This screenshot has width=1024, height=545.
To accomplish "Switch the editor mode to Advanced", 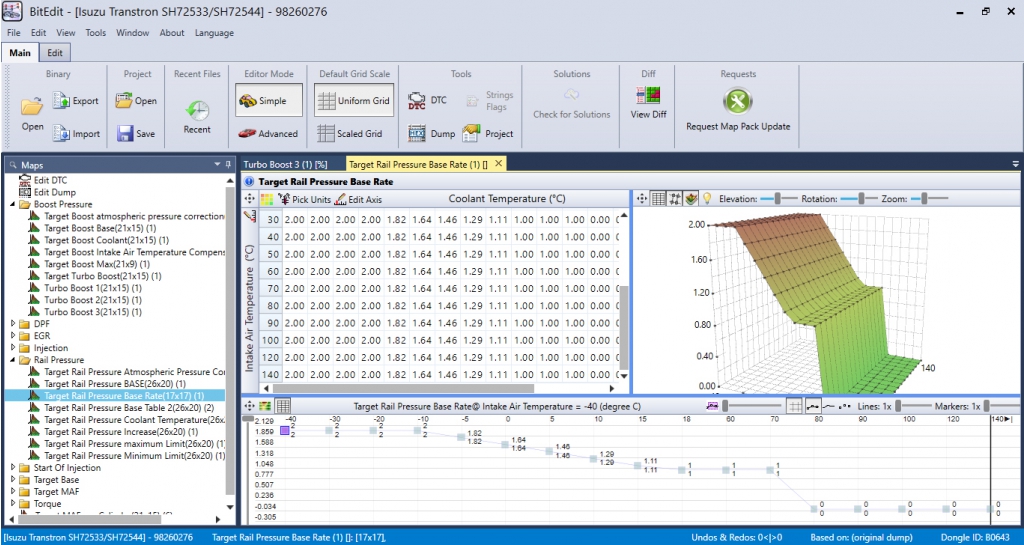I will click(267, 133).
